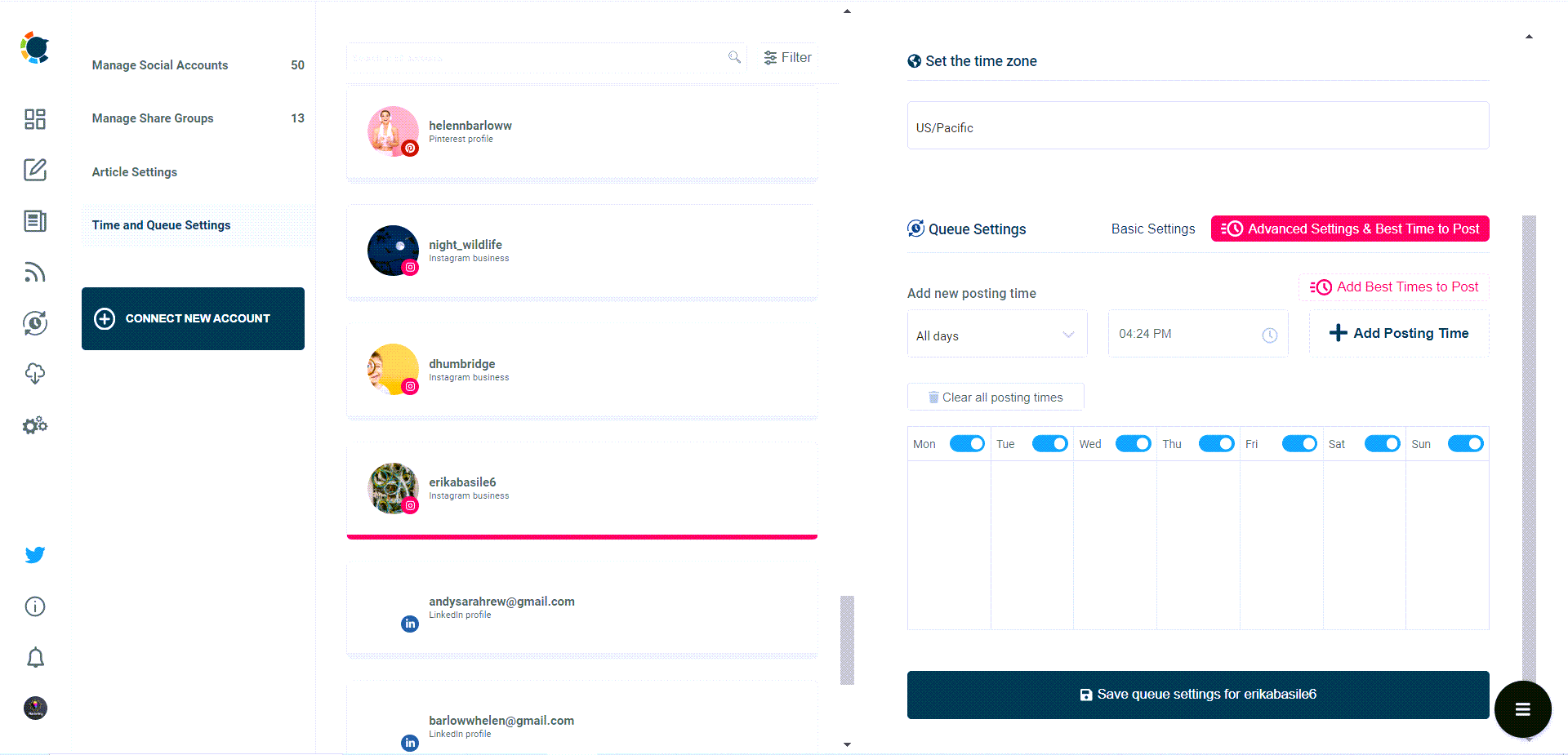Save queue settings for erikabasile6
Screen dimensions: 1568x755
1198,695
